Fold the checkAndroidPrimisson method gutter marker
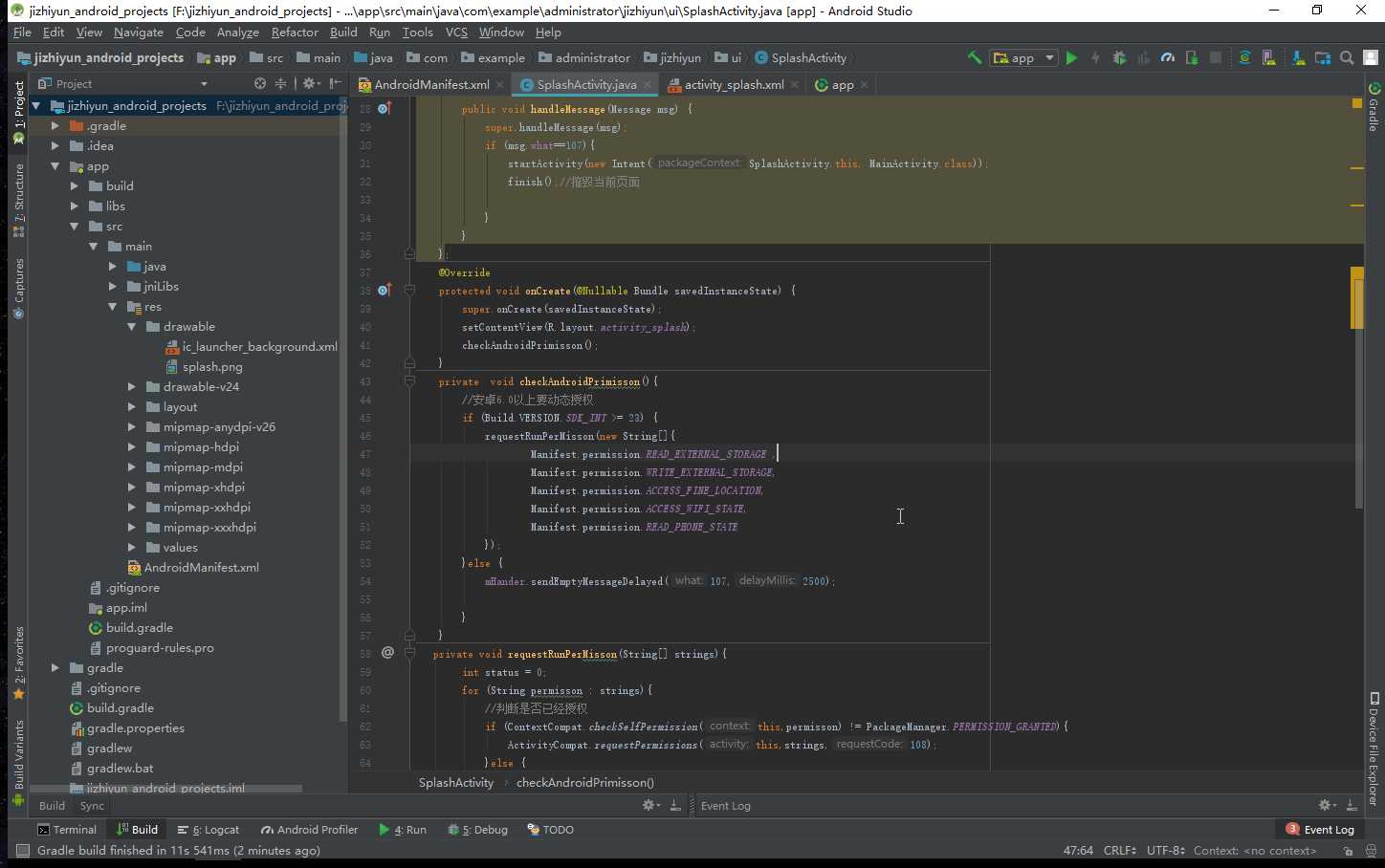Screen dimensions: 1385x868 409,381
